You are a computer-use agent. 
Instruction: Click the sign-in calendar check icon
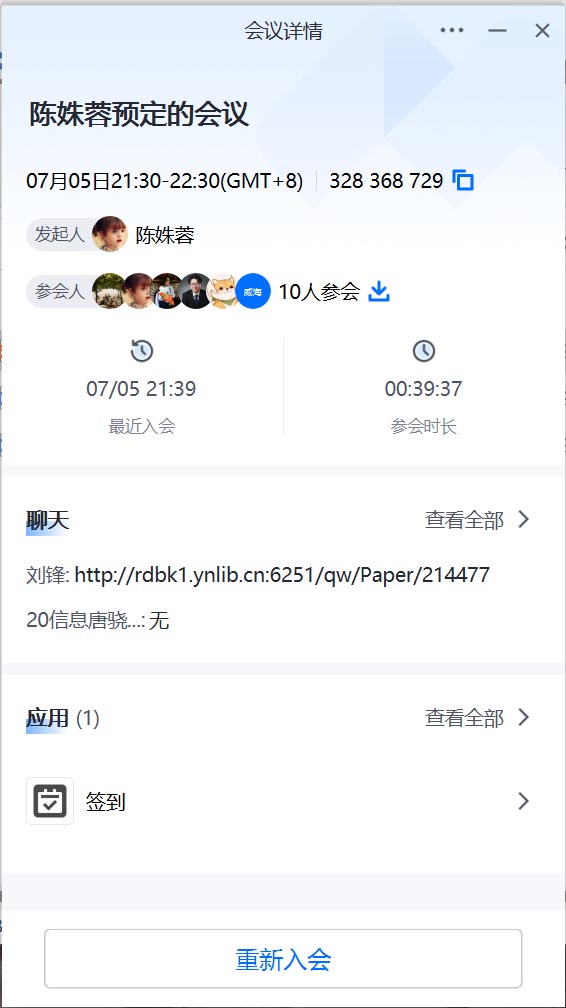pyautogui.click(x=50, y=801)
